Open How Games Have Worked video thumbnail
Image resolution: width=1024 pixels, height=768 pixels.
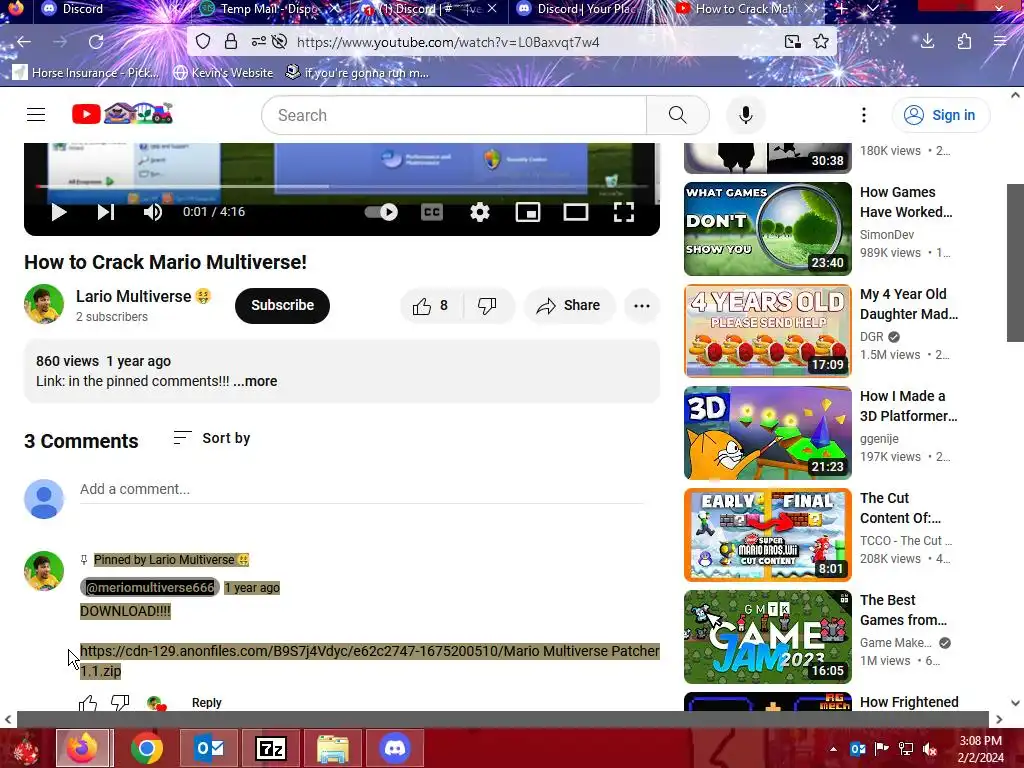pyautogui.click(x=768, y=229)
